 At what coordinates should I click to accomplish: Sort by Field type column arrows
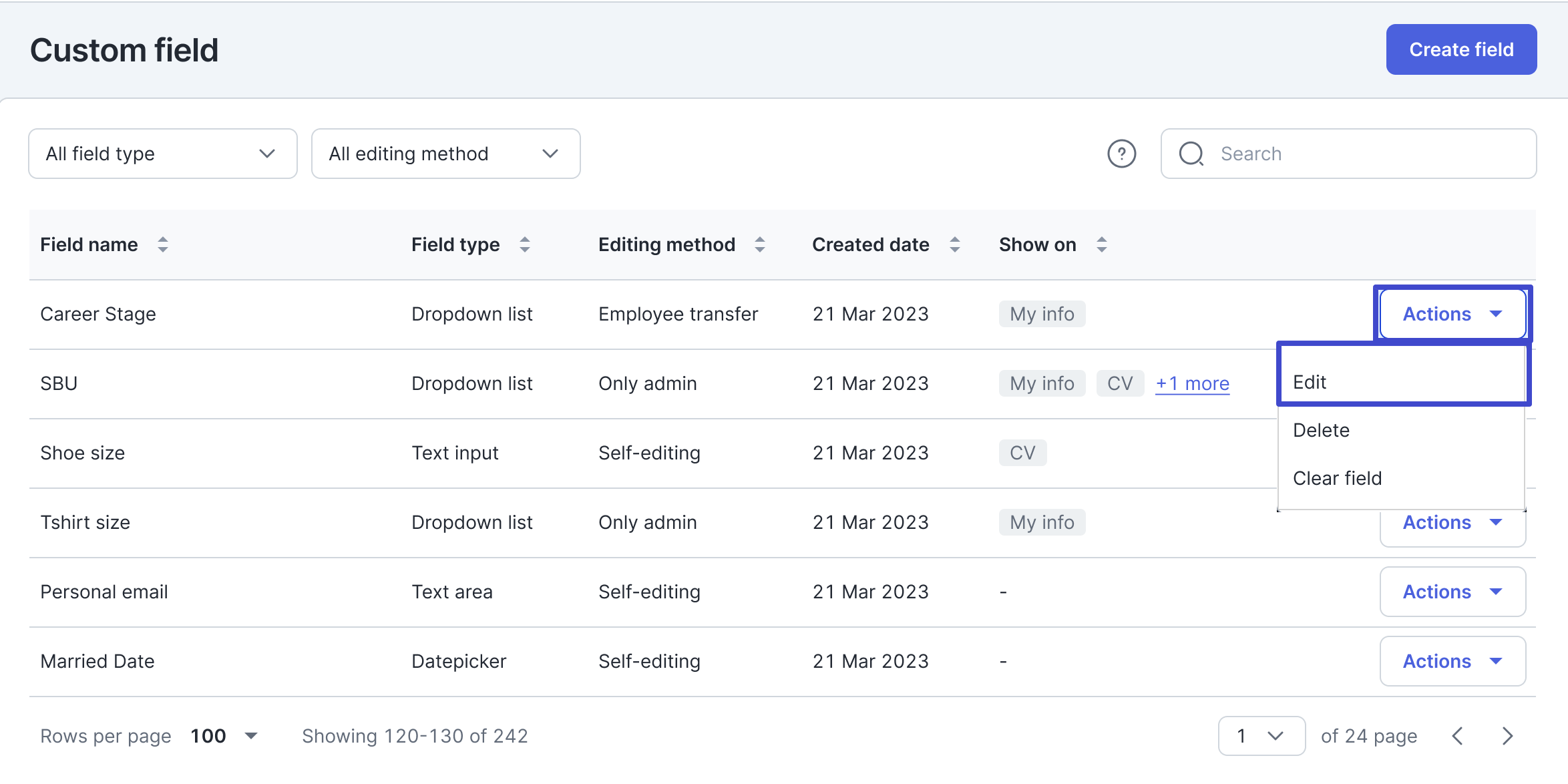pyautogui.click(x=525, y=244)
